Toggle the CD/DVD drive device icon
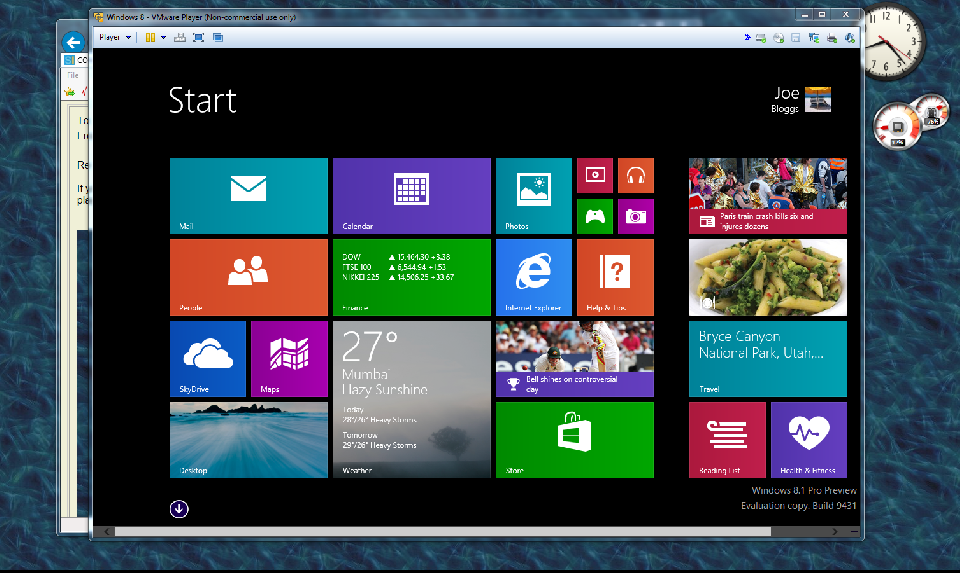The height and width of the screenshot is (573, 960). (x=778, y=38)
